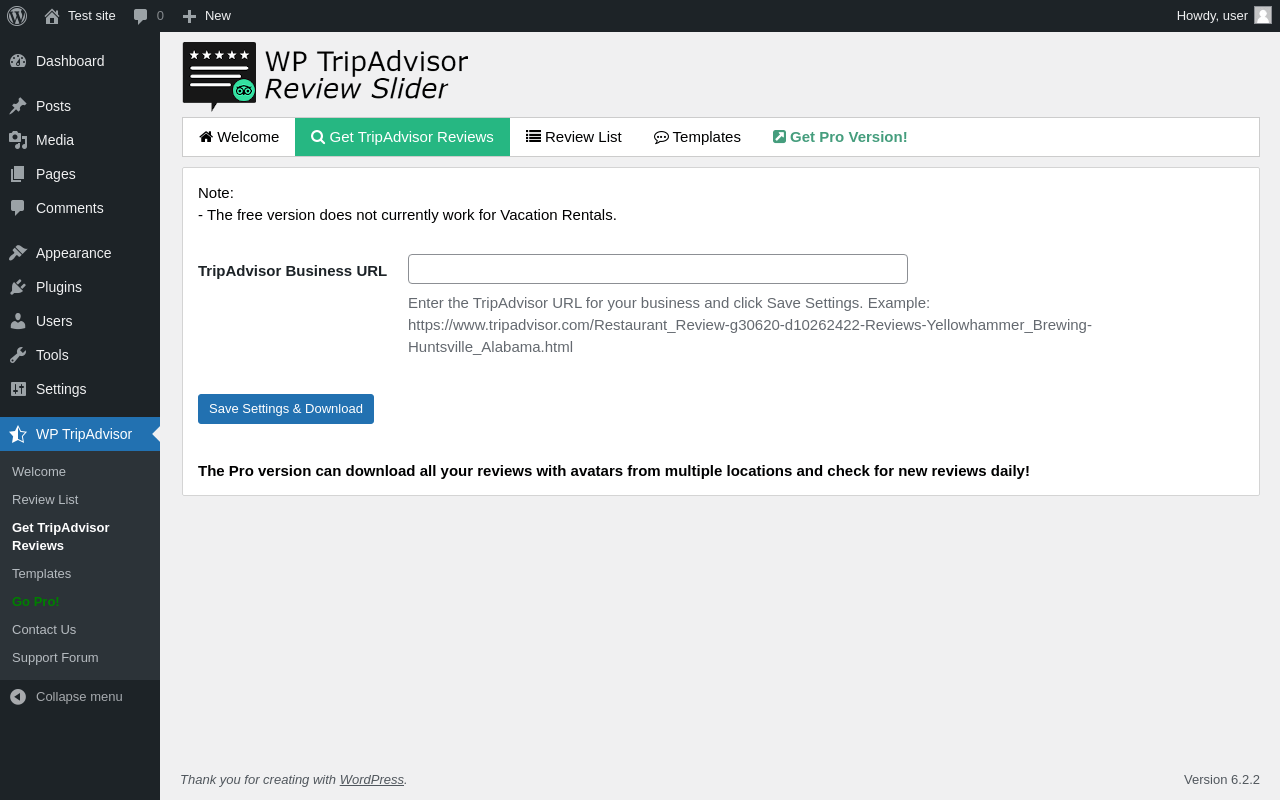Click the list icon on Review List tab
This screenshot has width=1280, height=800.
point(533,136)
